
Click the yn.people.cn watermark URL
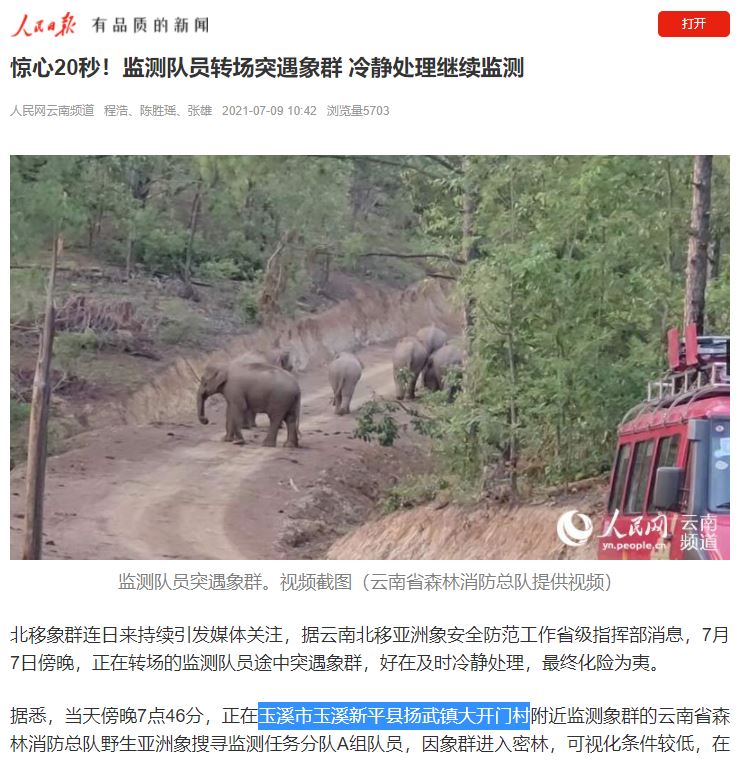point(634,545)
